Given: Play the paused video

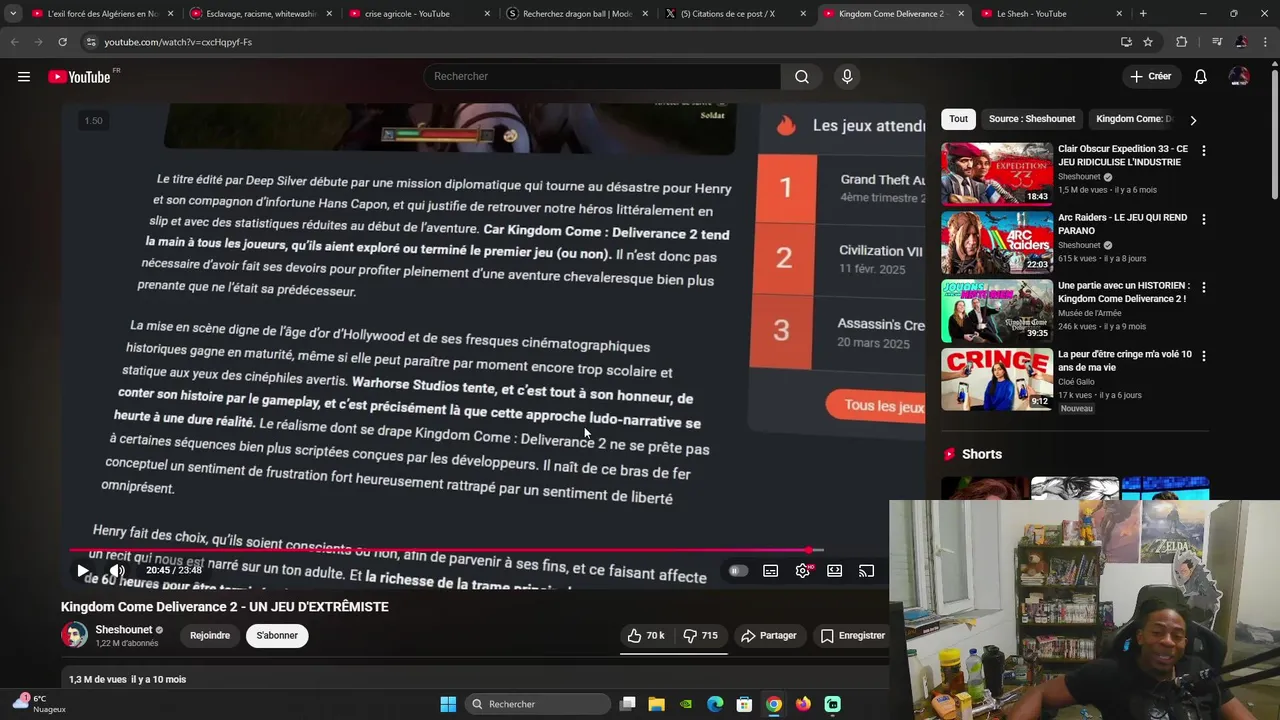Looking at the screenshot, I should 83,571.
